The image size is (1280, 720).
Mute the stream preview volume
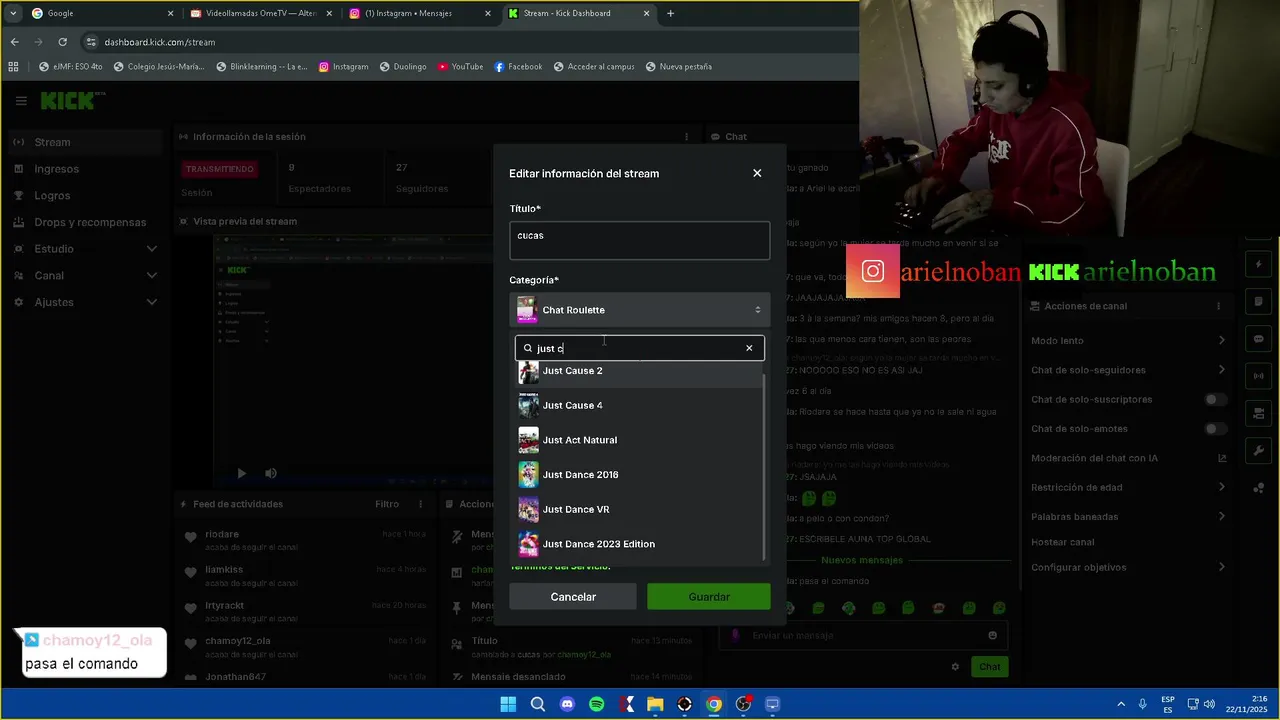270,473
